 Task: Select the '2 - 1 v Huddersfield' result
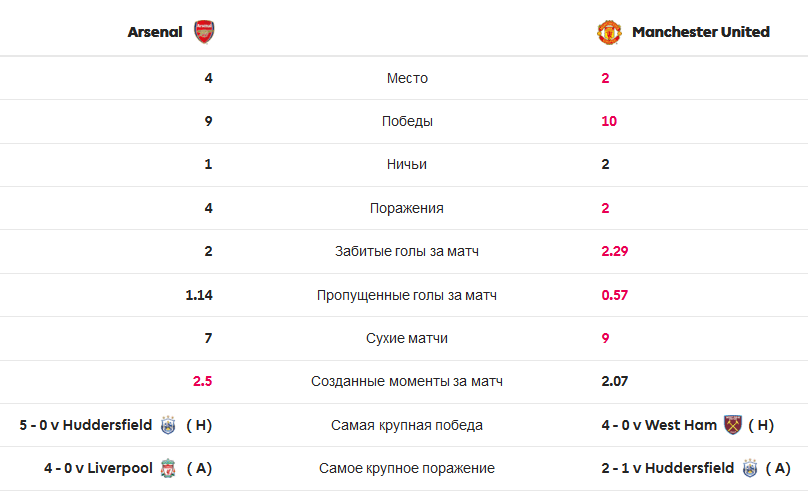coord(667,468)
